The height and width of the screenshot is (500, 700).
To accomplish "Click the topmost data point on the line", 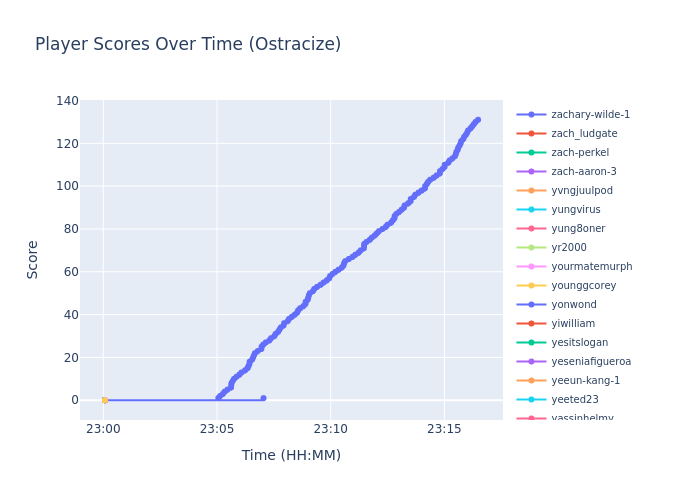I will (477, 120).
